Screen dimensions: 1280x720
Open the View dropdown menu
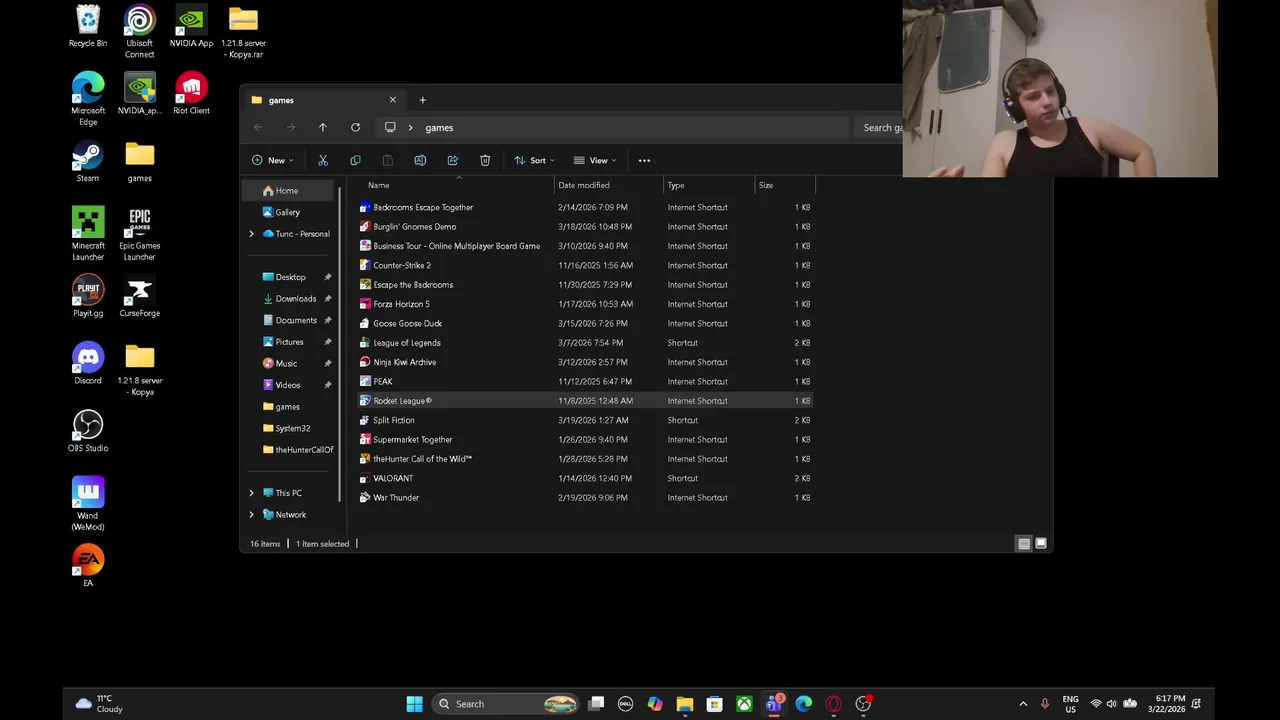tap(595, 160)
